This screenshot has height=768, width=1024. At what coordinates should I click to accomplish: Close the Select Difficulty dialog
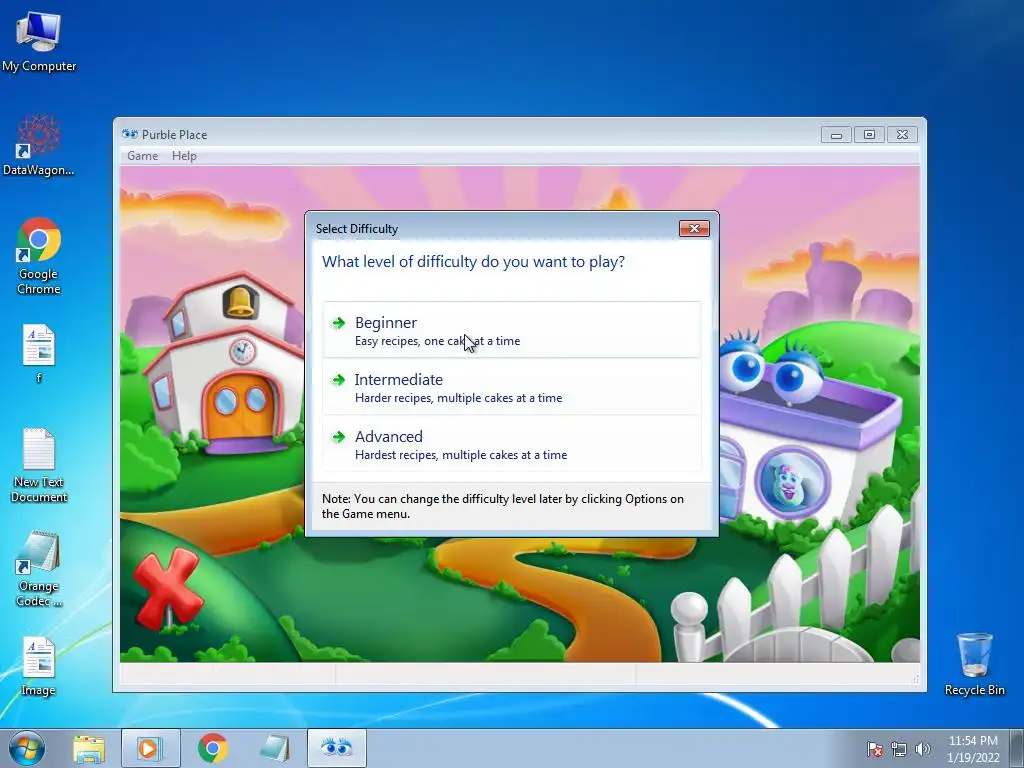(x=694, y=229)
